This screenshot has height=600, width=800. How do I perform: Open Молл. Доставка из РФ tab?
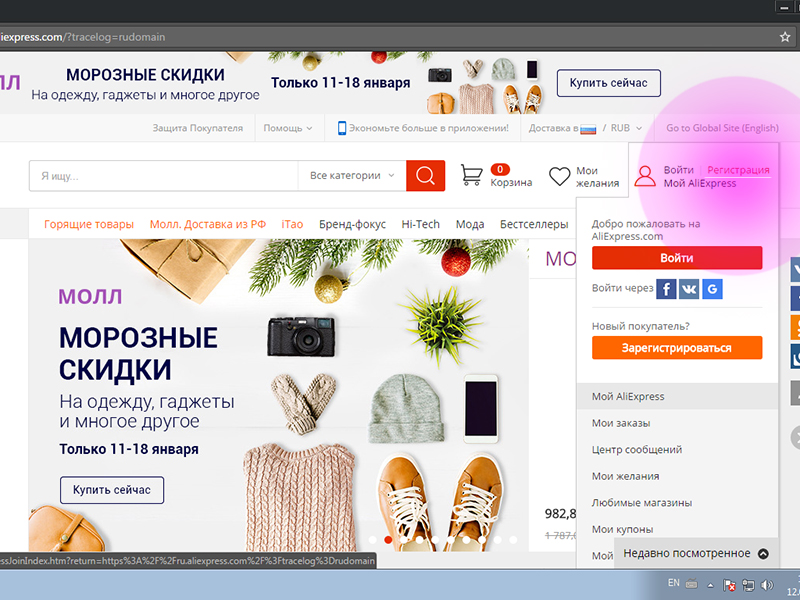[x=208, y=224]
